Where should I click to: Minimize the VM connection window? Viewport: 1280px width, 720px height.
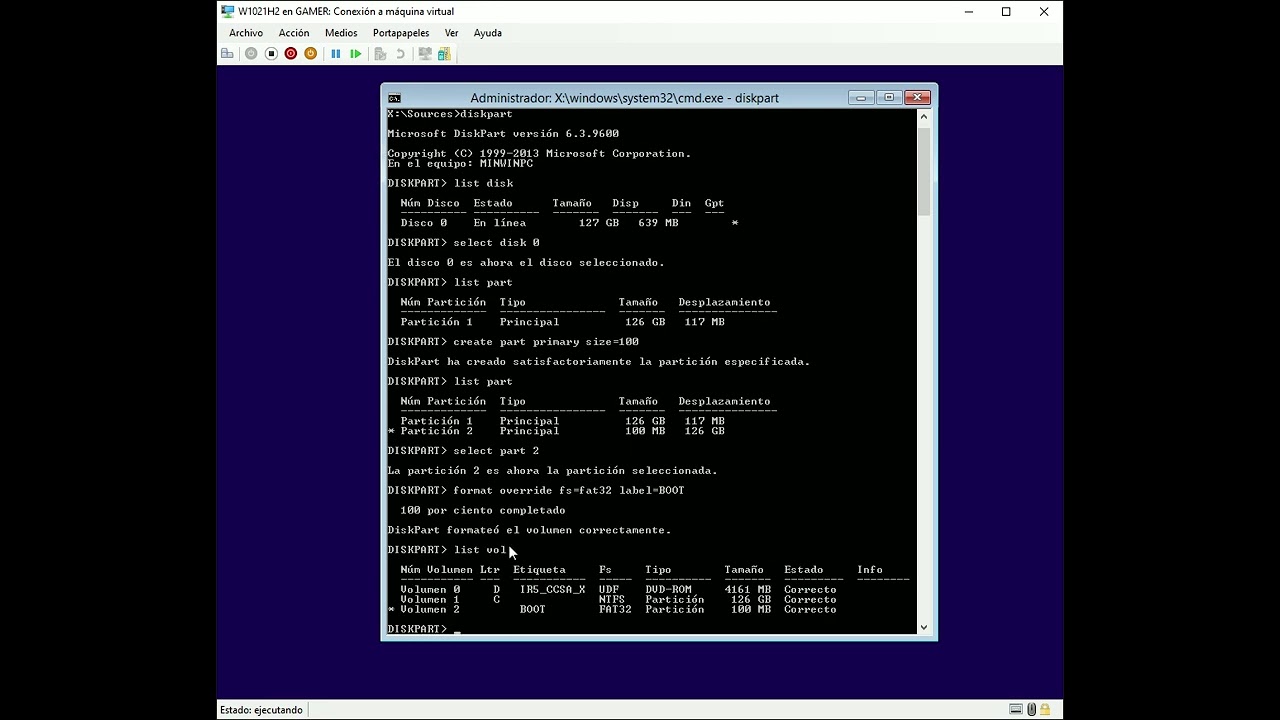point(969,12)
